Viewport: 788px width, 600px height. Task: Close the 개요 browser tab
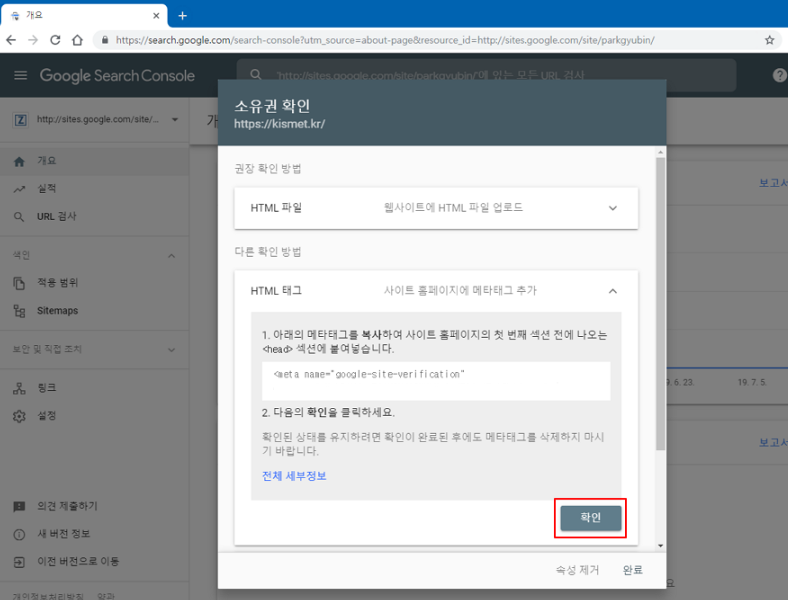(x=156, y=16)
